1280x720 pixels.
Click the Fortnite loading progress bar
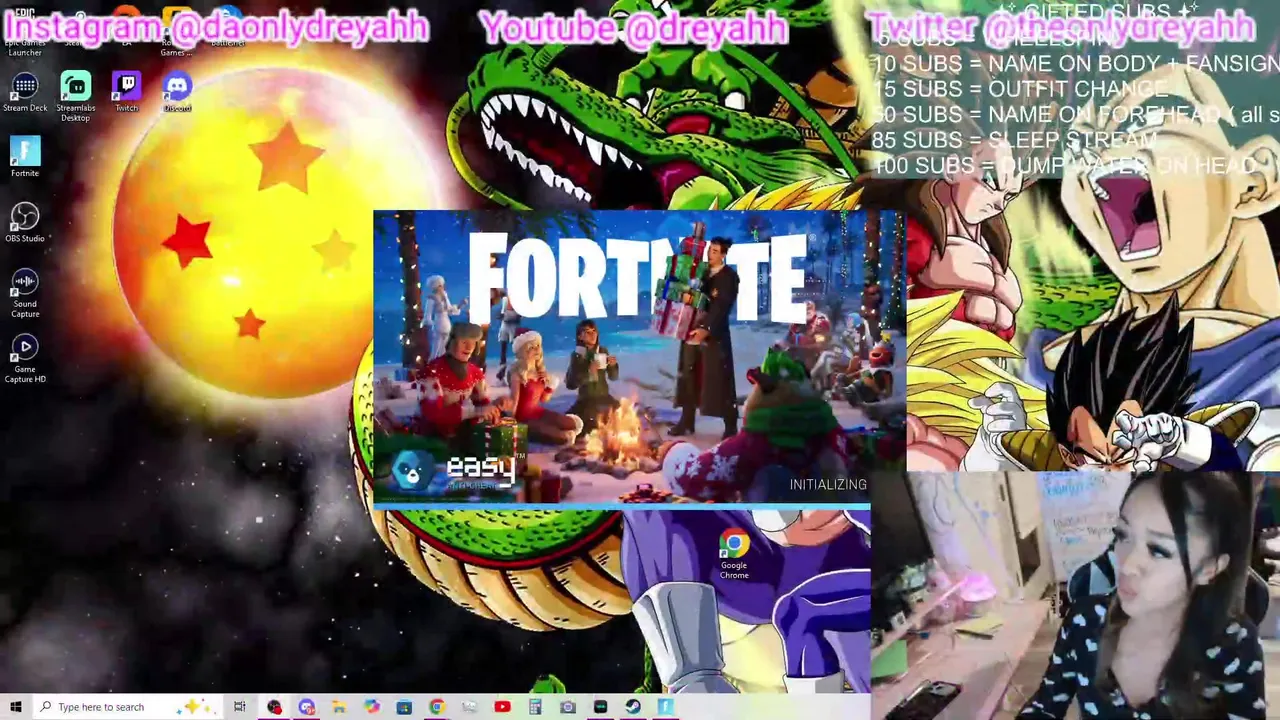pos(622,506)
